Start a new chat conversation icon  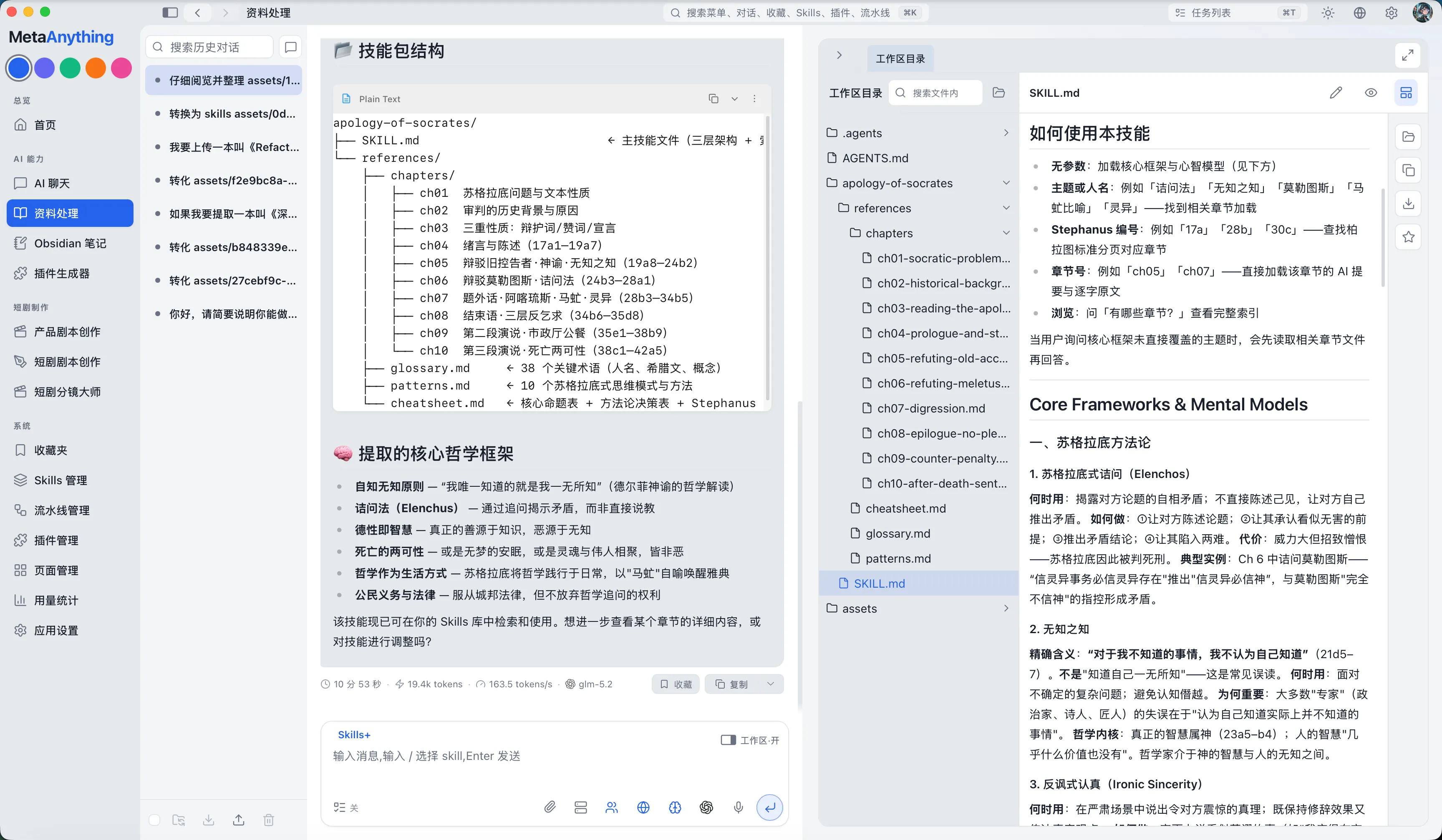[x=291, y=47]
